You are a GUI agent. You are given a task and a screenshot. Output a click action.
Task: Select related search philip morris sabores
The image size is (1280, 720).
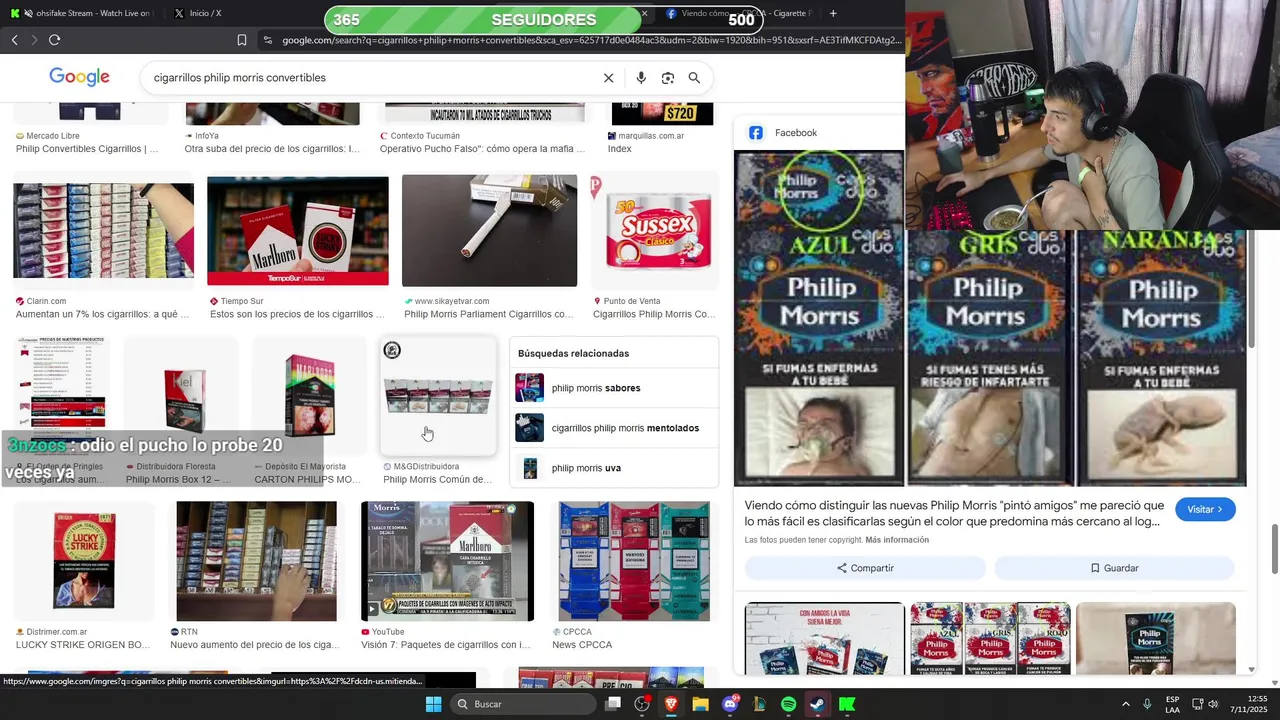614,388
